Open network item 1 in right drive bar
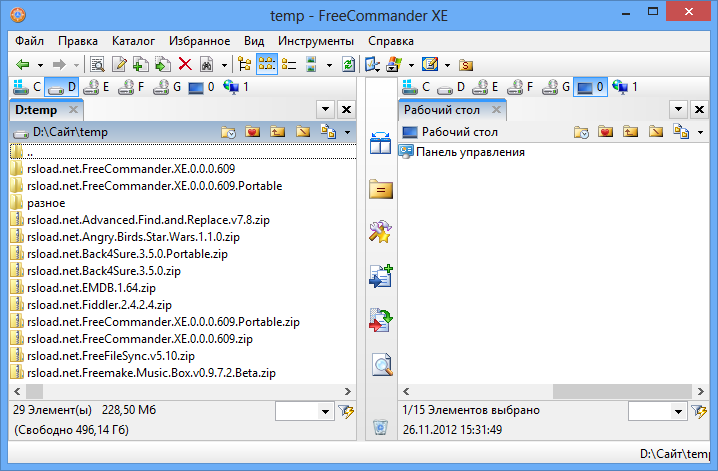This screenshot has width=718, height=471. pos(625,87)
